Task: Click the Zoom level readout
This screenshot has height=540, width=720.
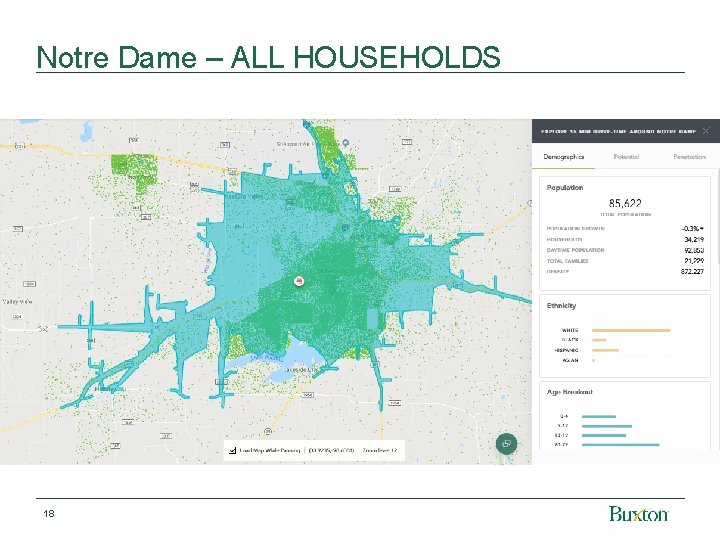Action: point(379,450)
